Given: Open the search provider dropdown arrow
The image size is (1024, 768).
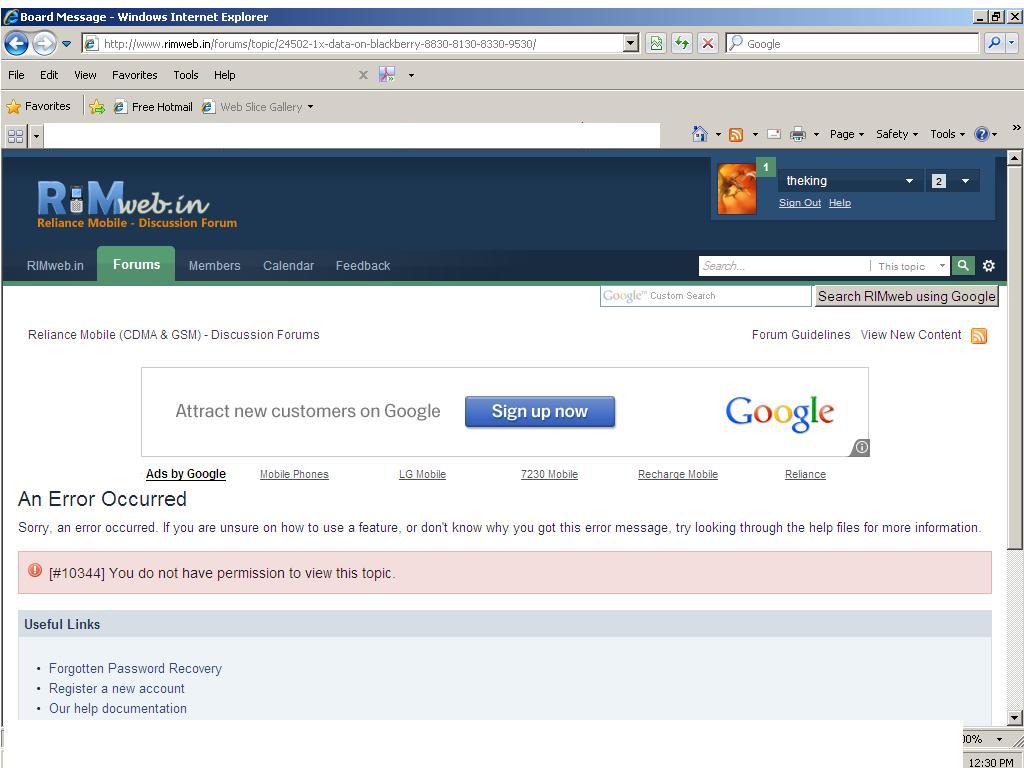Looking at the screenshot, I should pos(1012,44).
